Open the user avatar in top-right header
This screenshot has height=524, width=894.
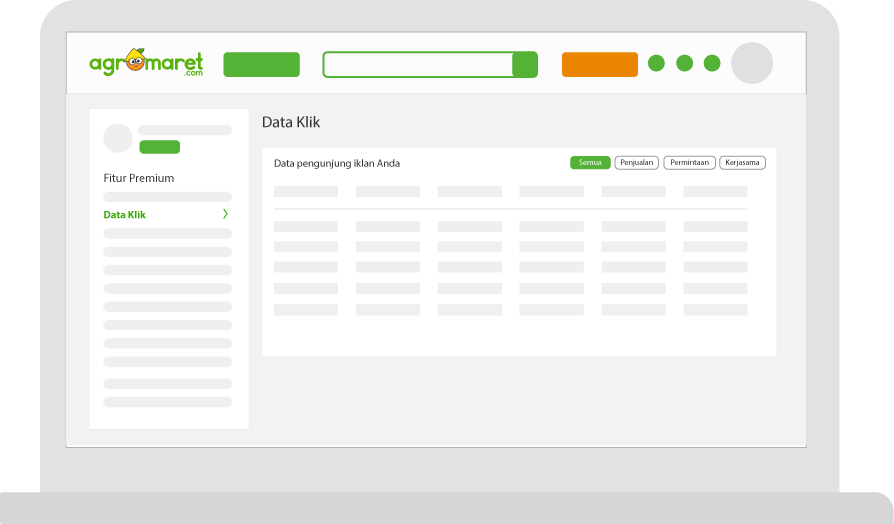tap(752, 63)
